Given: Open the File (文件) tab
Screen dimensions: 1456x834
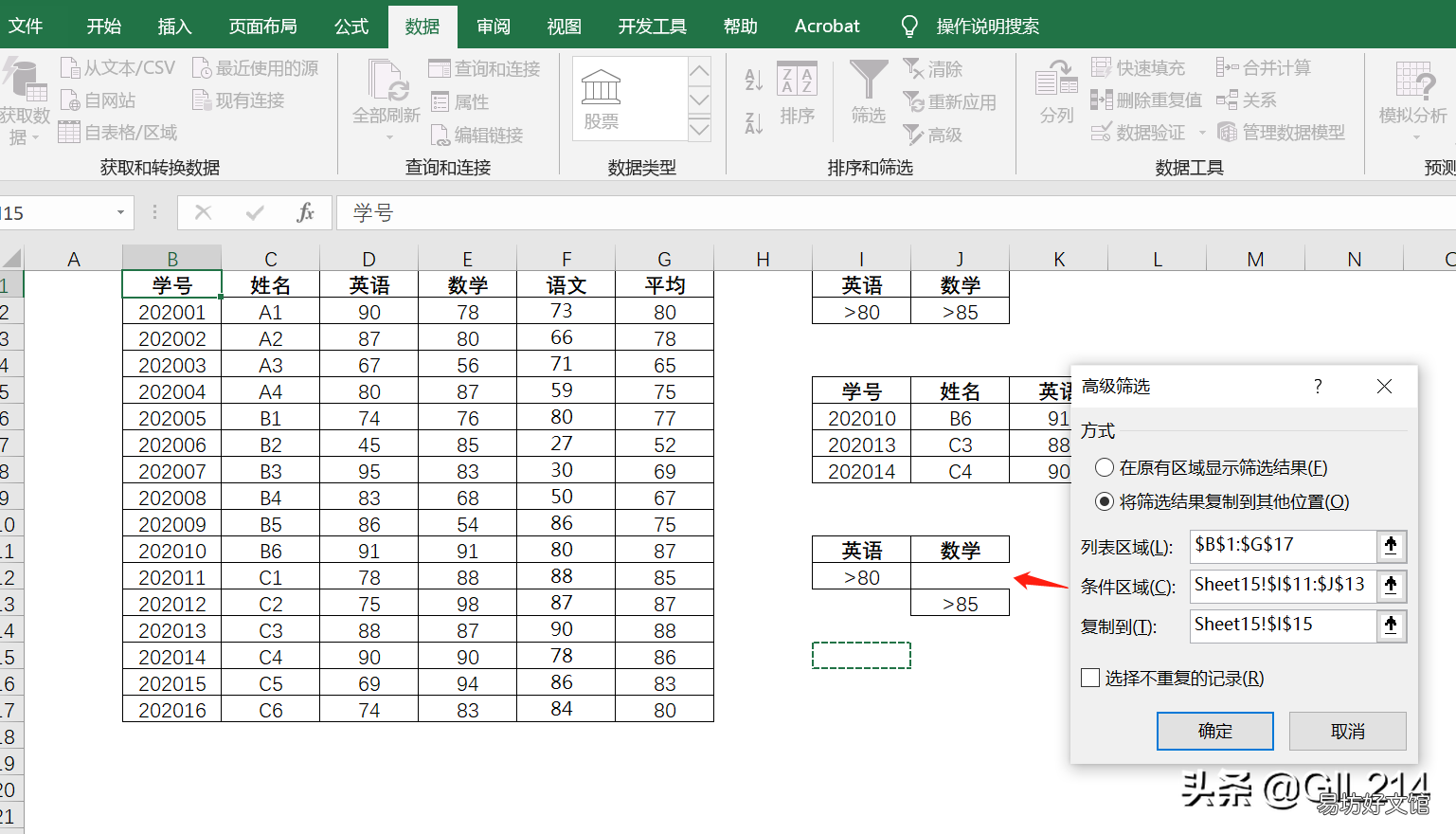Looking at the screenshot, I should [26, 27].
